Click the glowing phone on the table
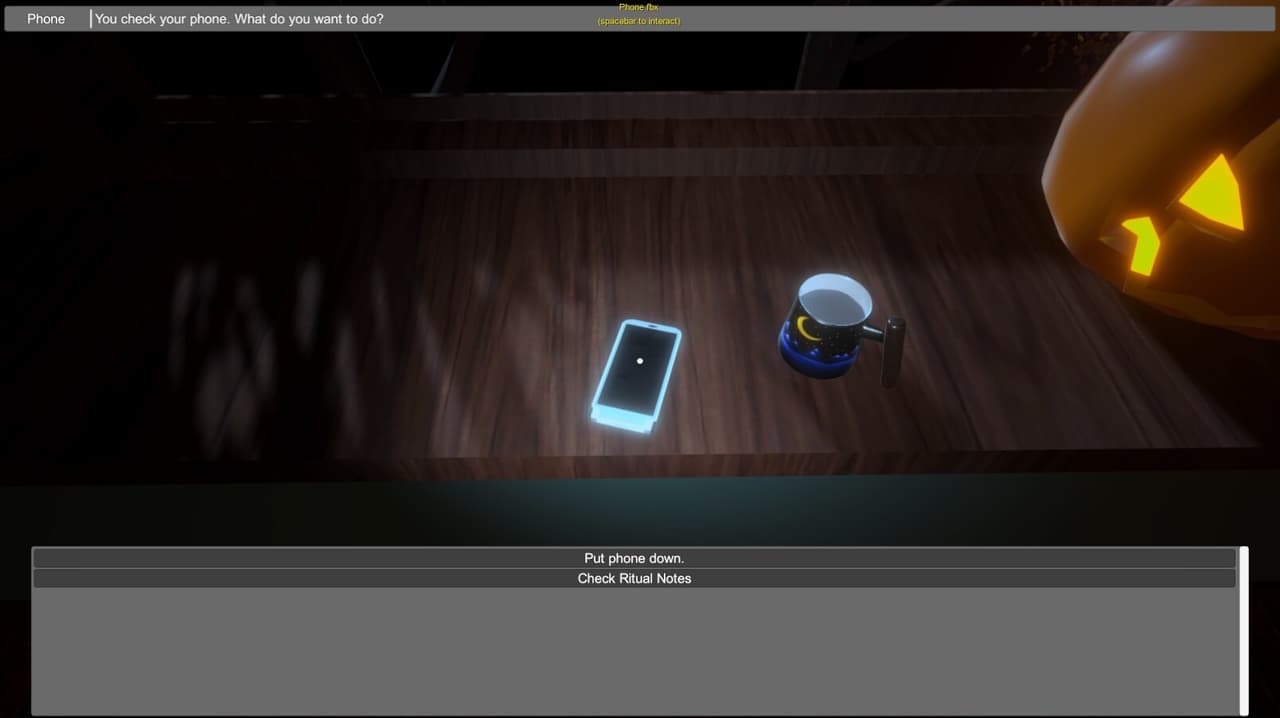This screenshot has width=1280, height=718. coord(636,376)
